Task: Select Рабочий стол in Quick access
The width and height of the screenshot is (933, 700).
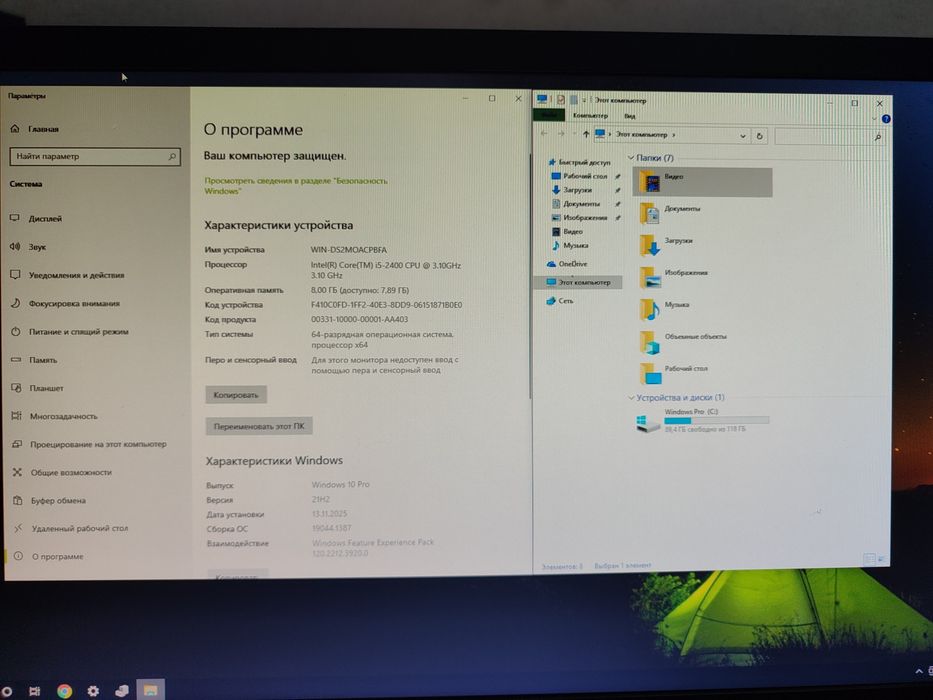Action: coord(580,176)
